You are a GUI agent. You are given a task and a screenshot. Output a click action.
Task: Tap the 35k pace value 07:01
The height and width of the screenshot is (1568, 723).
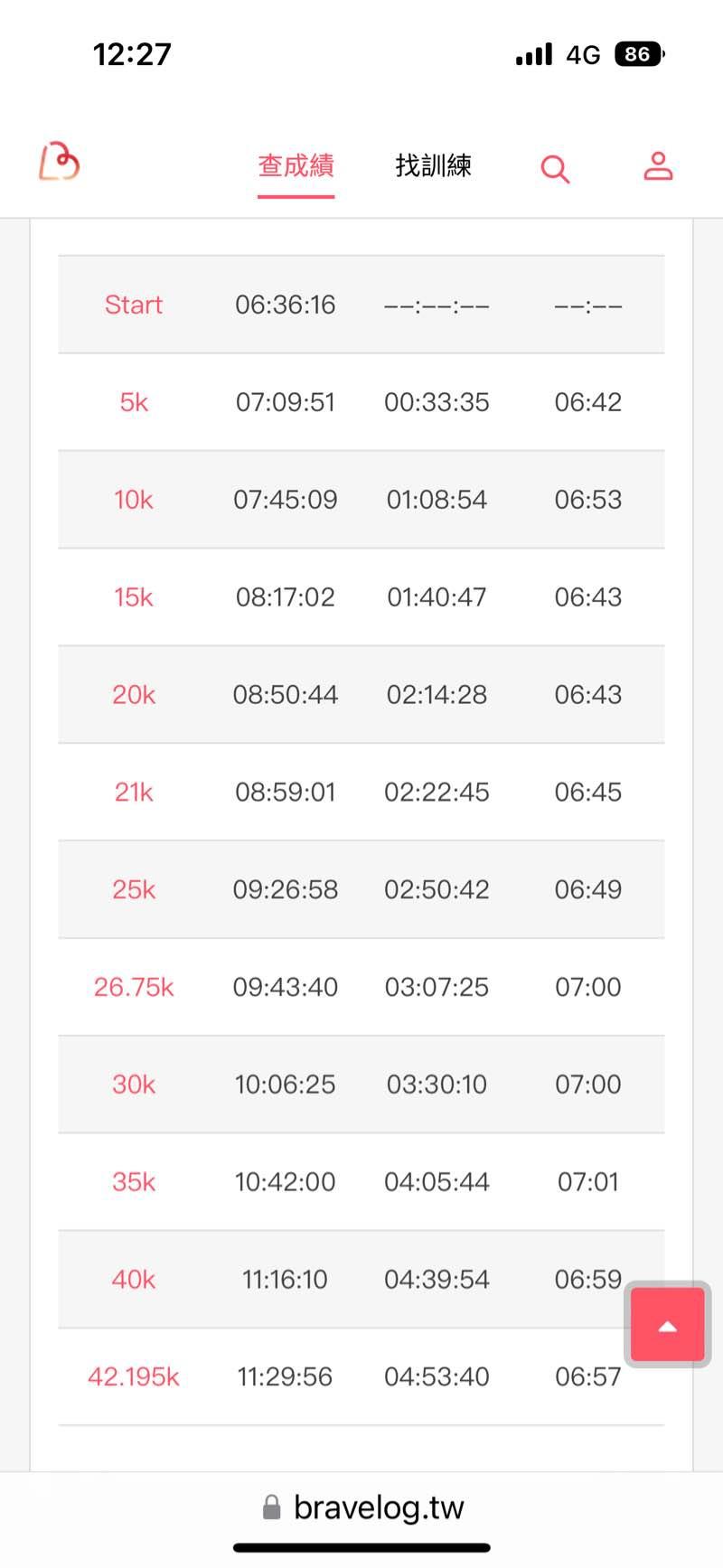[587, 1182]
